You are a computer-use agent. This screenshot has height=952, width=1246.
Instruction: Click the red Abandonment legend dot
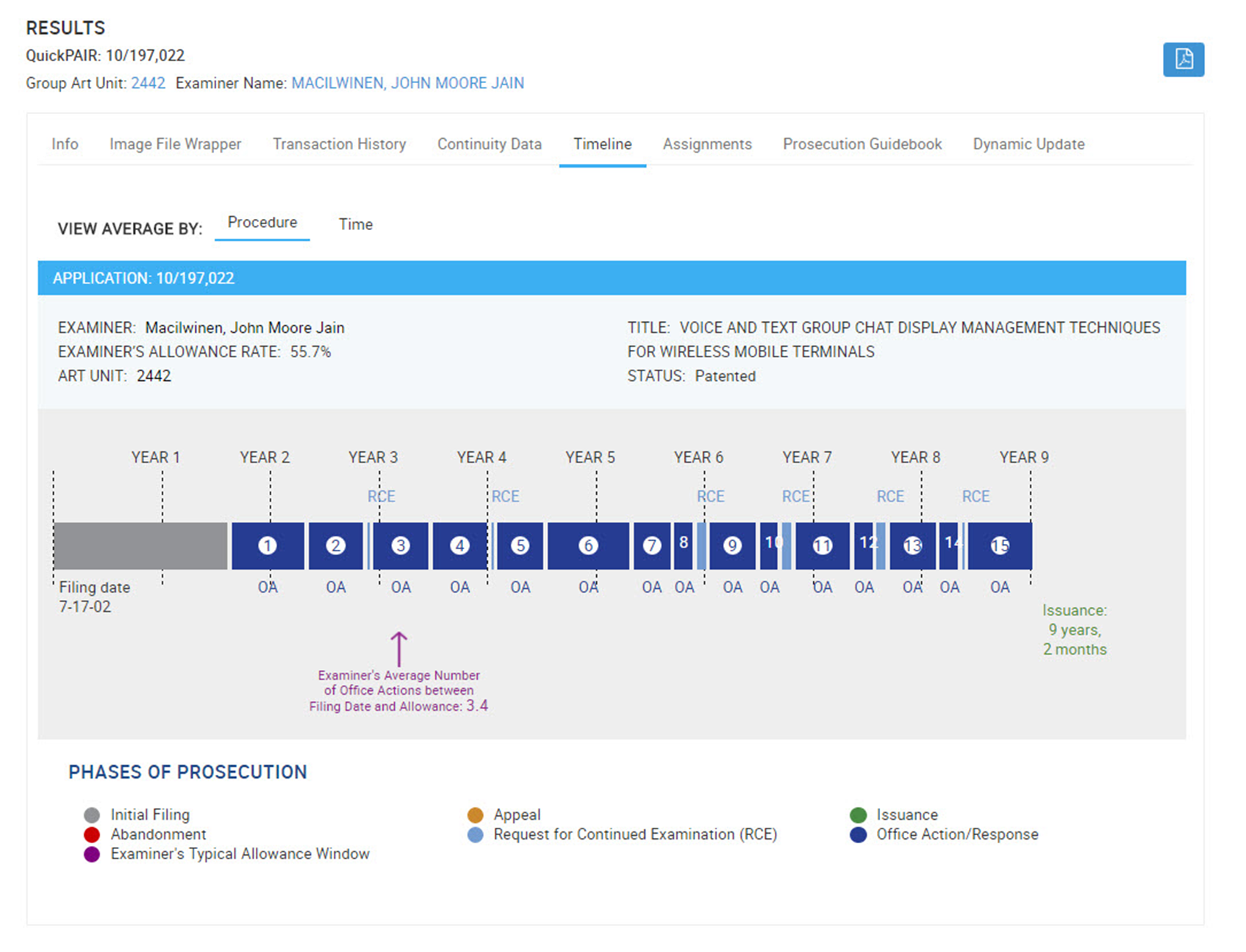[x=92, y=834]
